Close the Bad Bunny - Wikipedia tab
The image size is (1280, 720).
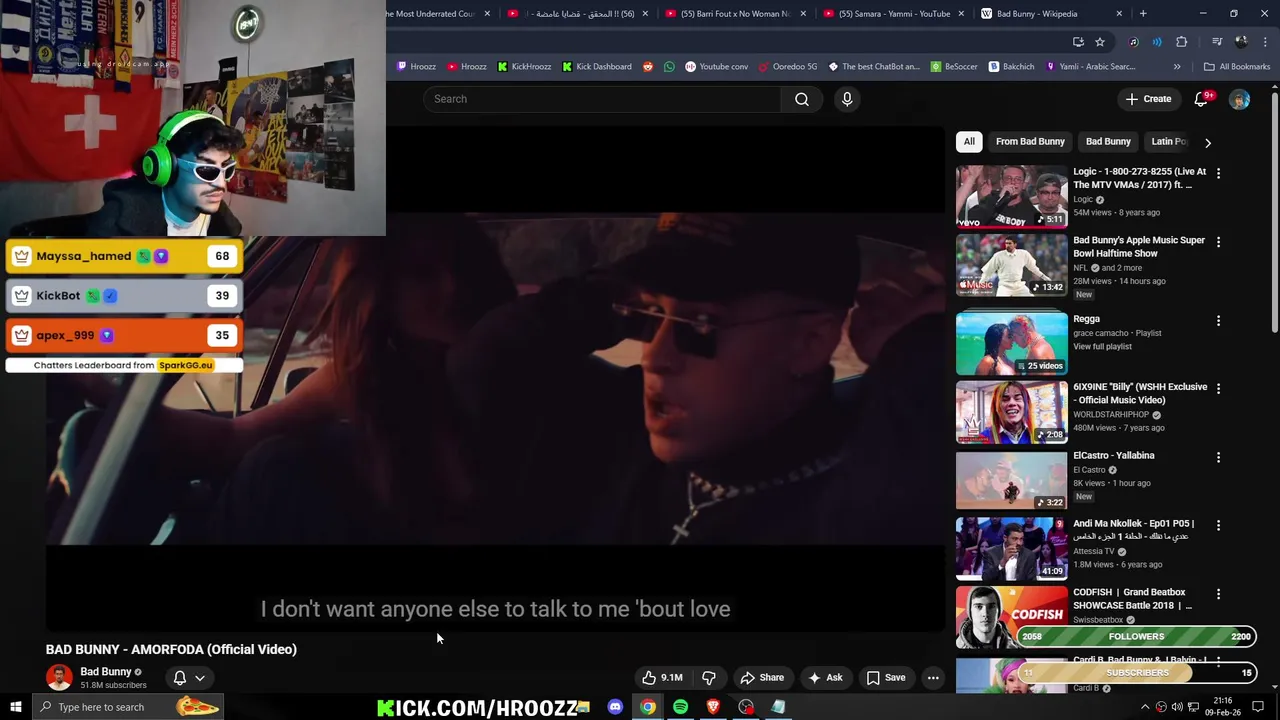point(1119,14)
